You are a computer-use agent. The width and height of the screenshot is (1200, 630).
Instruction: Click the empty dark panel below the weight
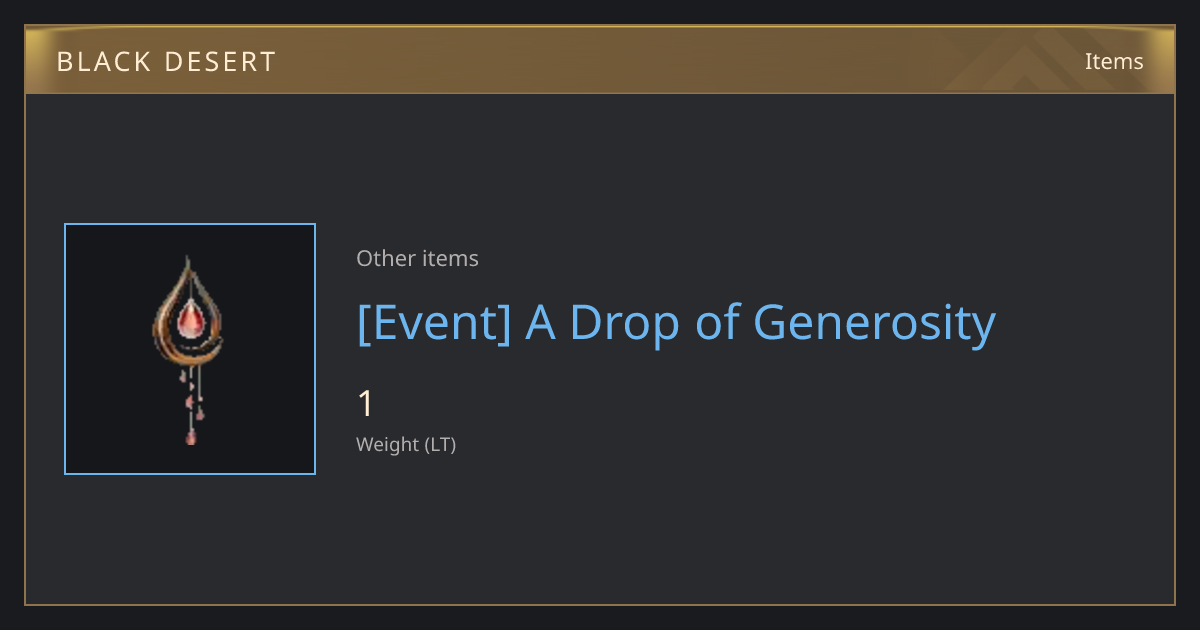click(700, 530)
